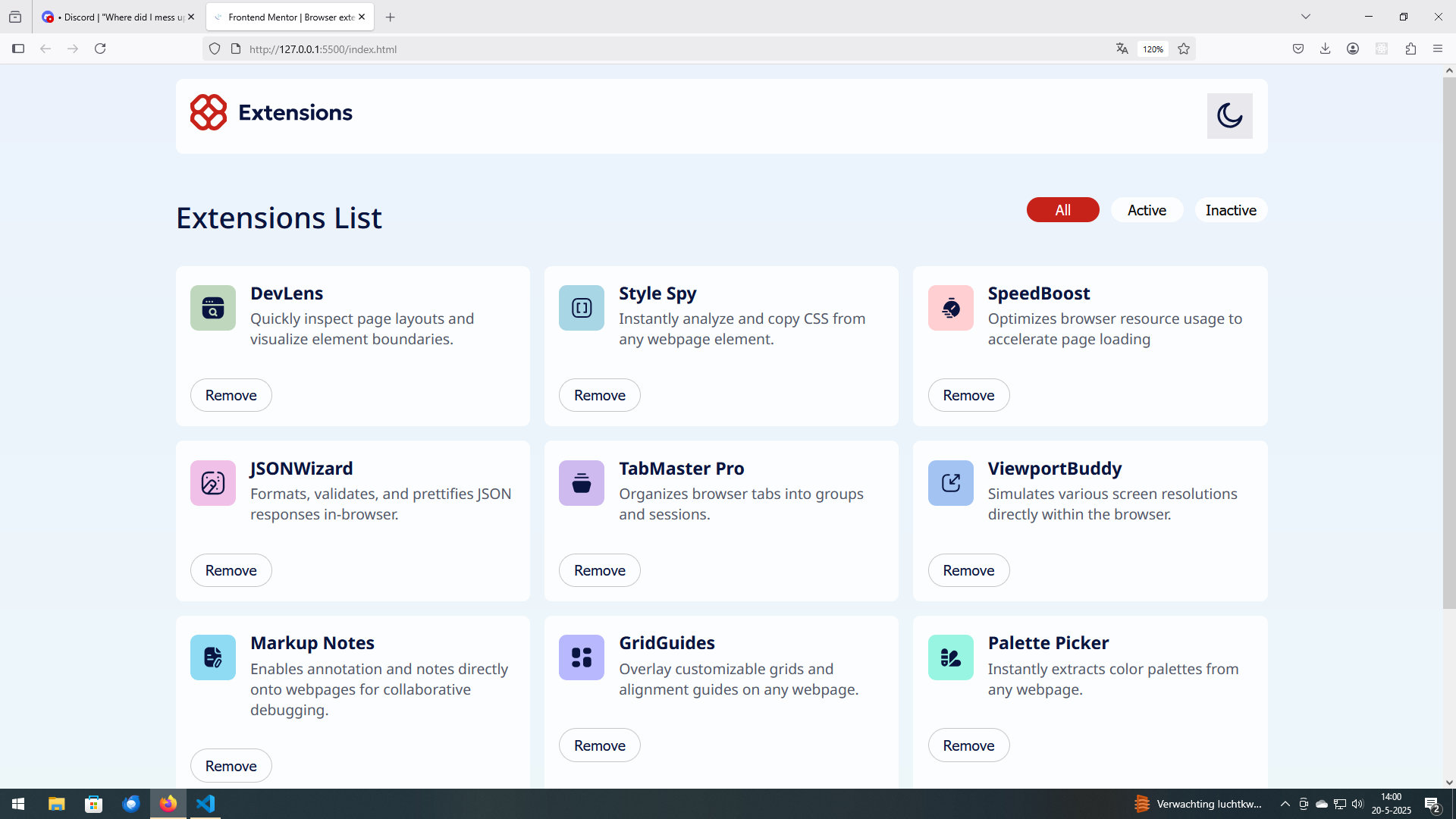Click the GridGuides extension icon
Viewport: 1456px width, 819px height.
[582, 657]
